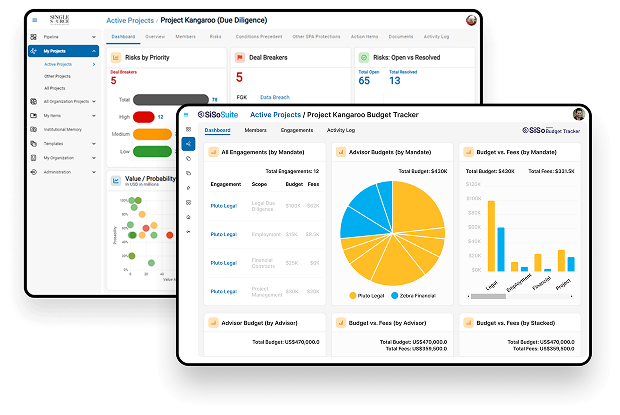Expand the Templates sidebar section
Image resolution: width=620 pixels, height=415 pixels.
click(94, 143)
